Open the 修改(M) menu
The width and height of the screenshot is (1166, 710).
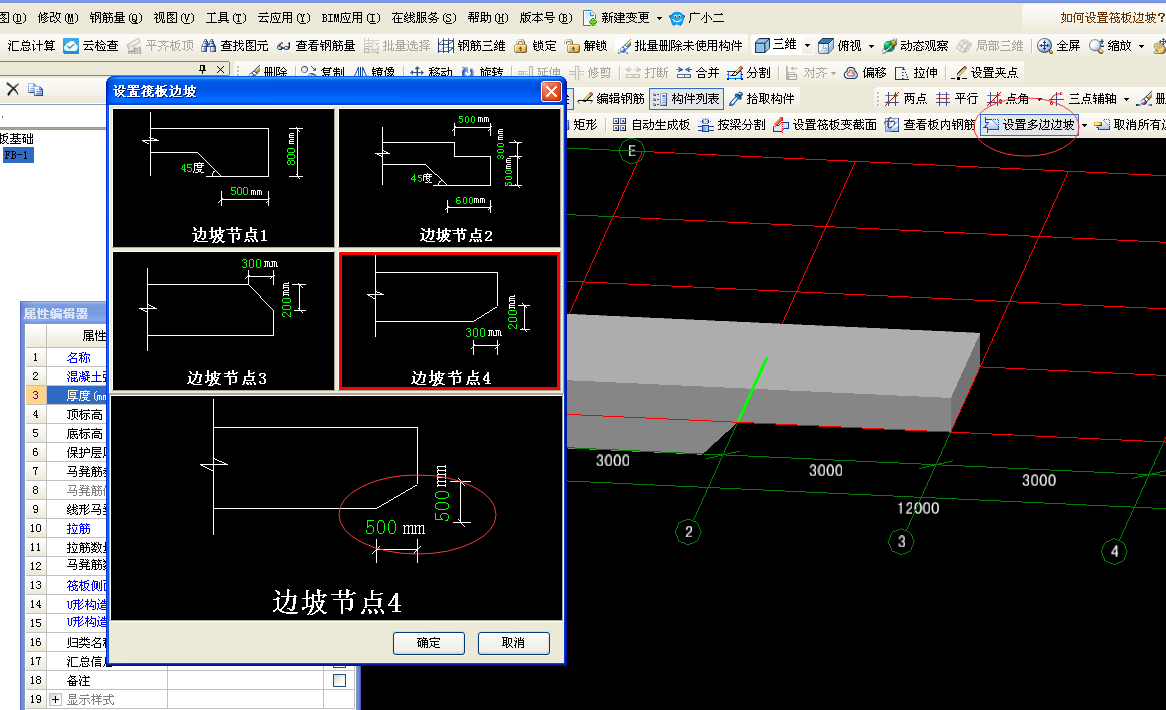click(x=58, y=18)
